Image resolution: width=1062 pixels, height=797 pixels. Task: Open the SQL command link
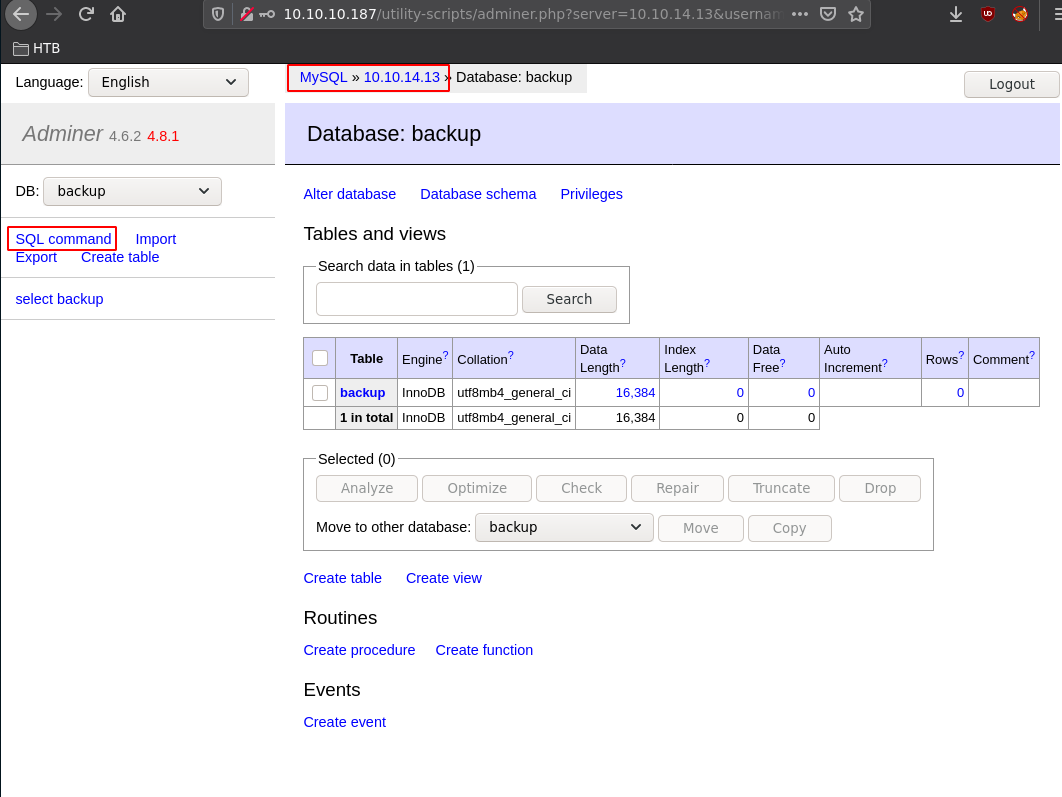click(x=63, y=239)
